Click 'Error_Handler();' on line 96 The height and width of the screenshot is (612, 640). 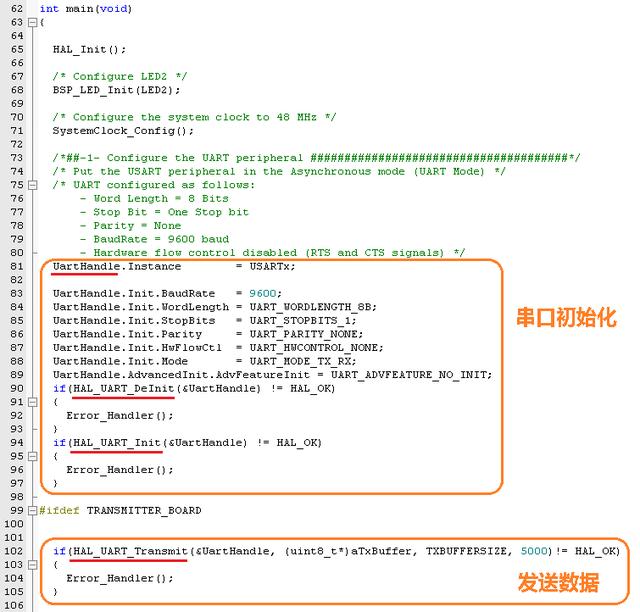120,470
